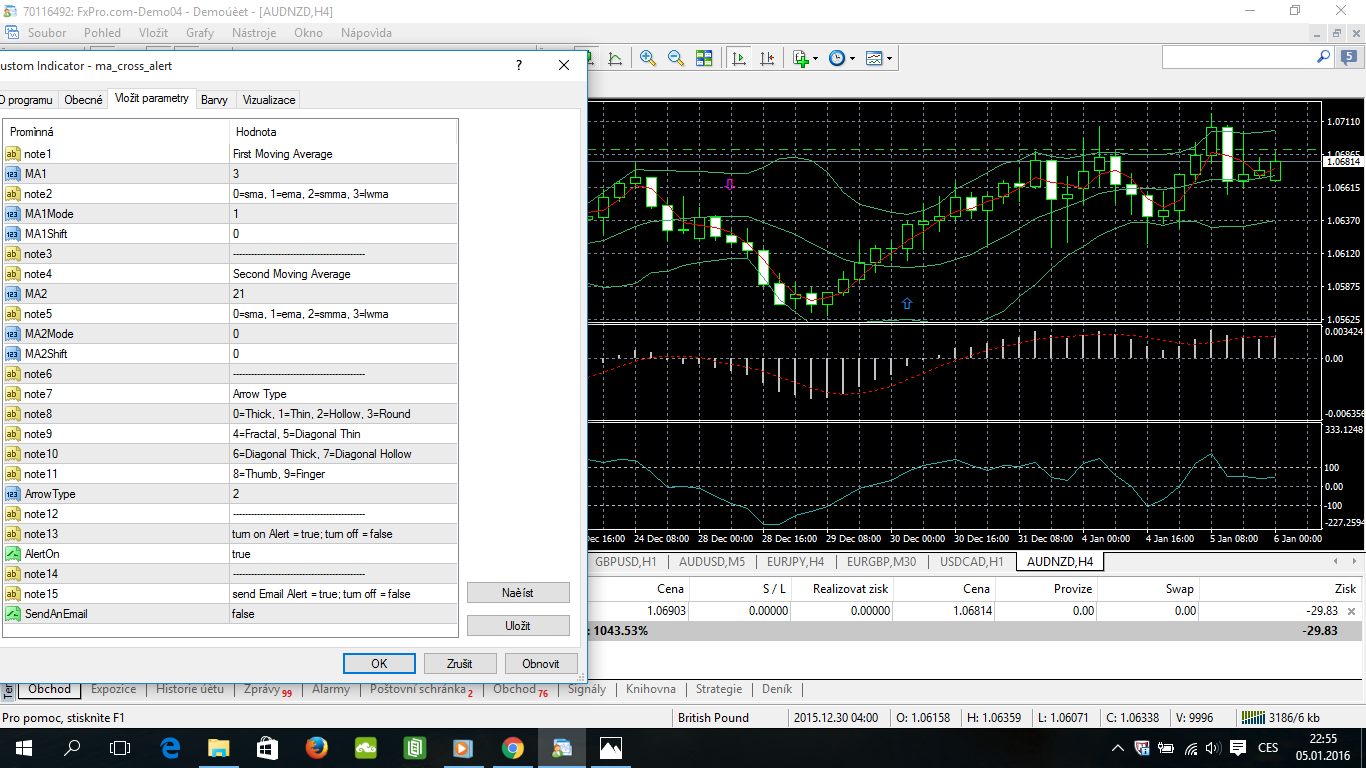Click the Uložit button
The width and height of the screenshot is (1366, 768).
[517, 625]
